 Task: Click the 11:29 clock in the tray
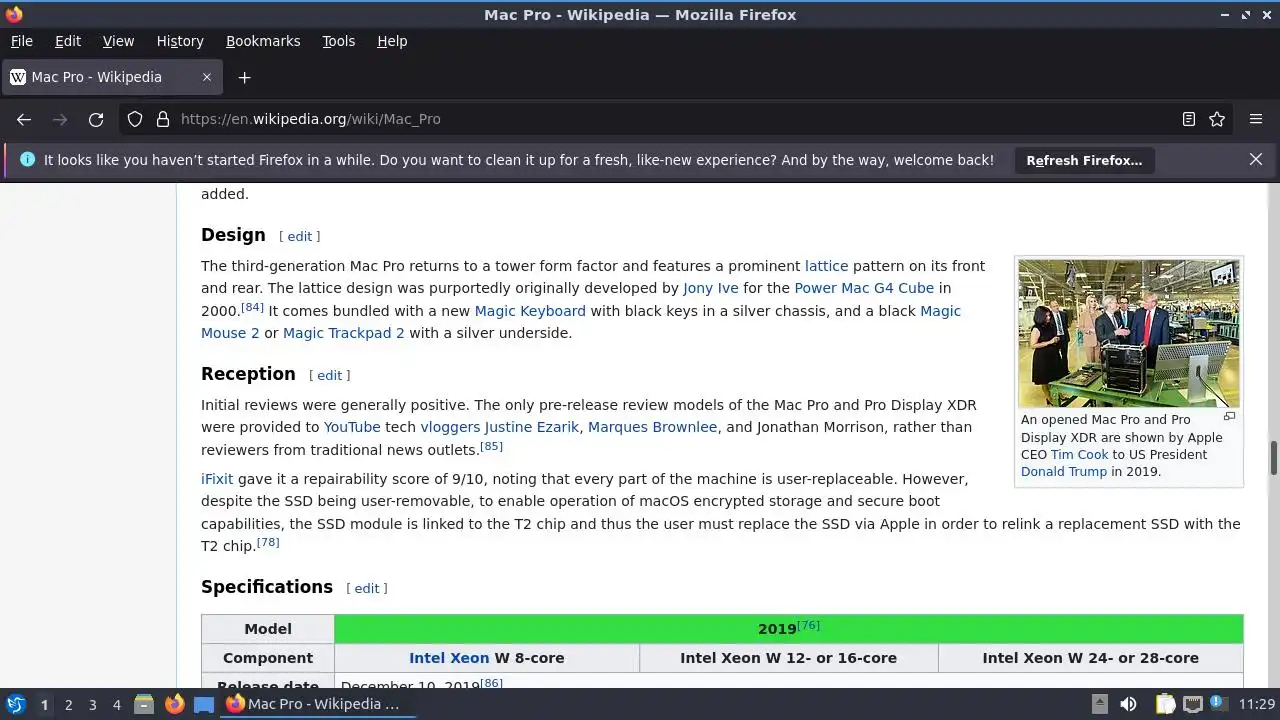click(1257, 704)
